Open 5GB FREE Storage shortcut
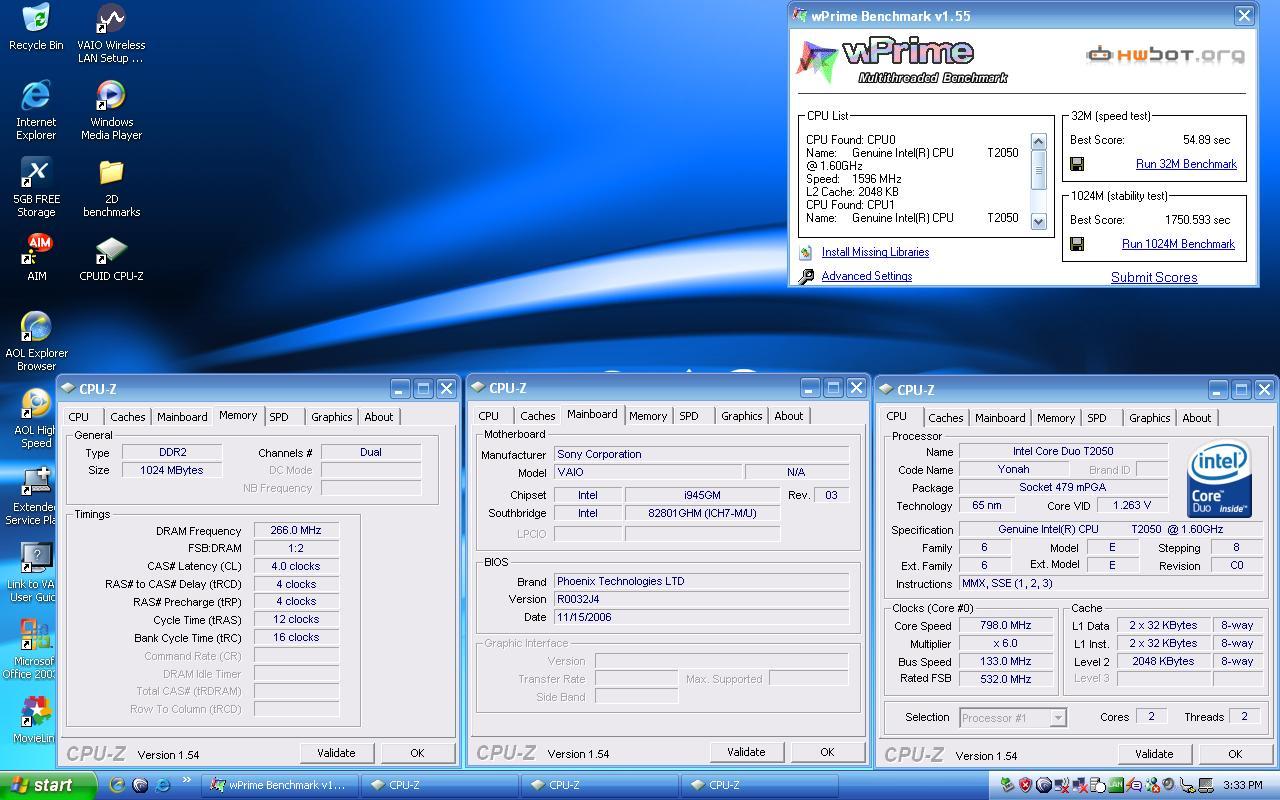The image size is (1280, 800). (x=36, y=188)
